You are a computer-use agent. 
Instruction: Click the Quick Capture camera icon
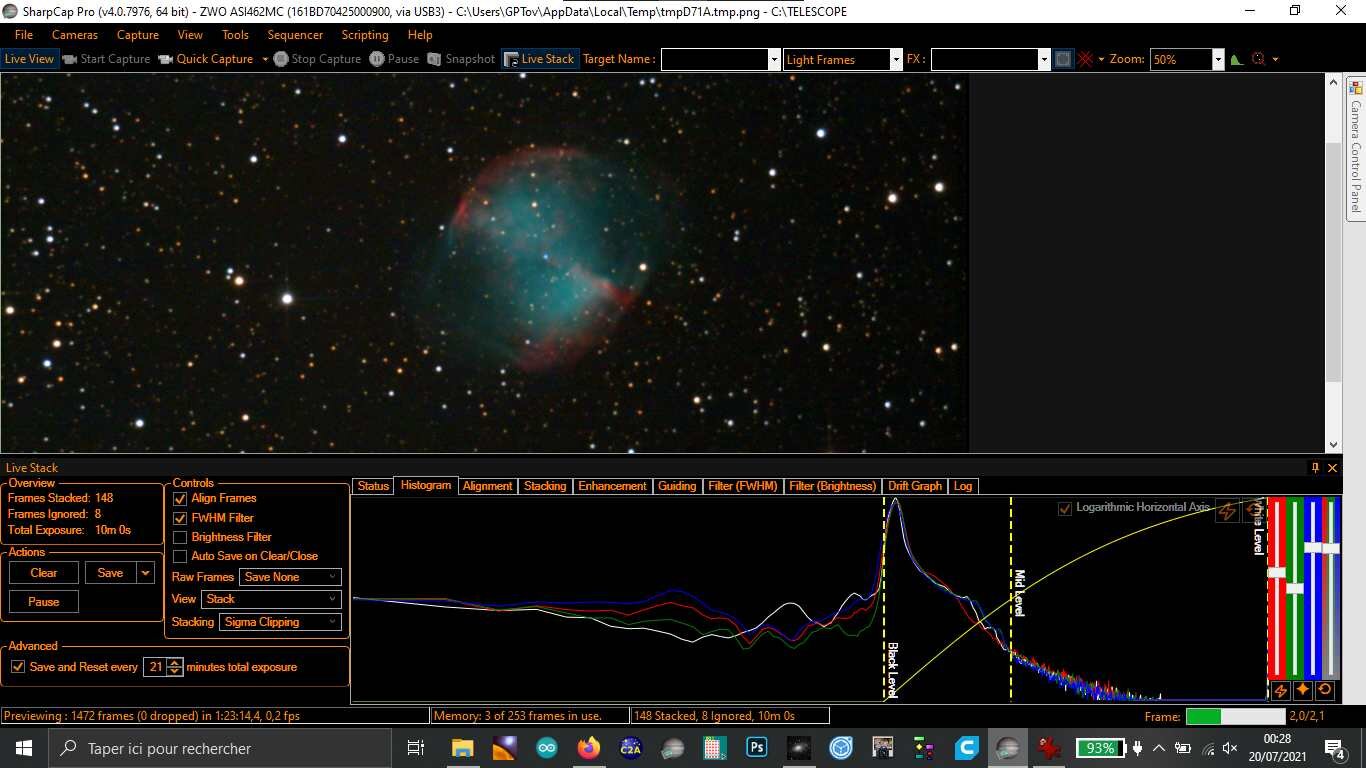coord(167,59)
